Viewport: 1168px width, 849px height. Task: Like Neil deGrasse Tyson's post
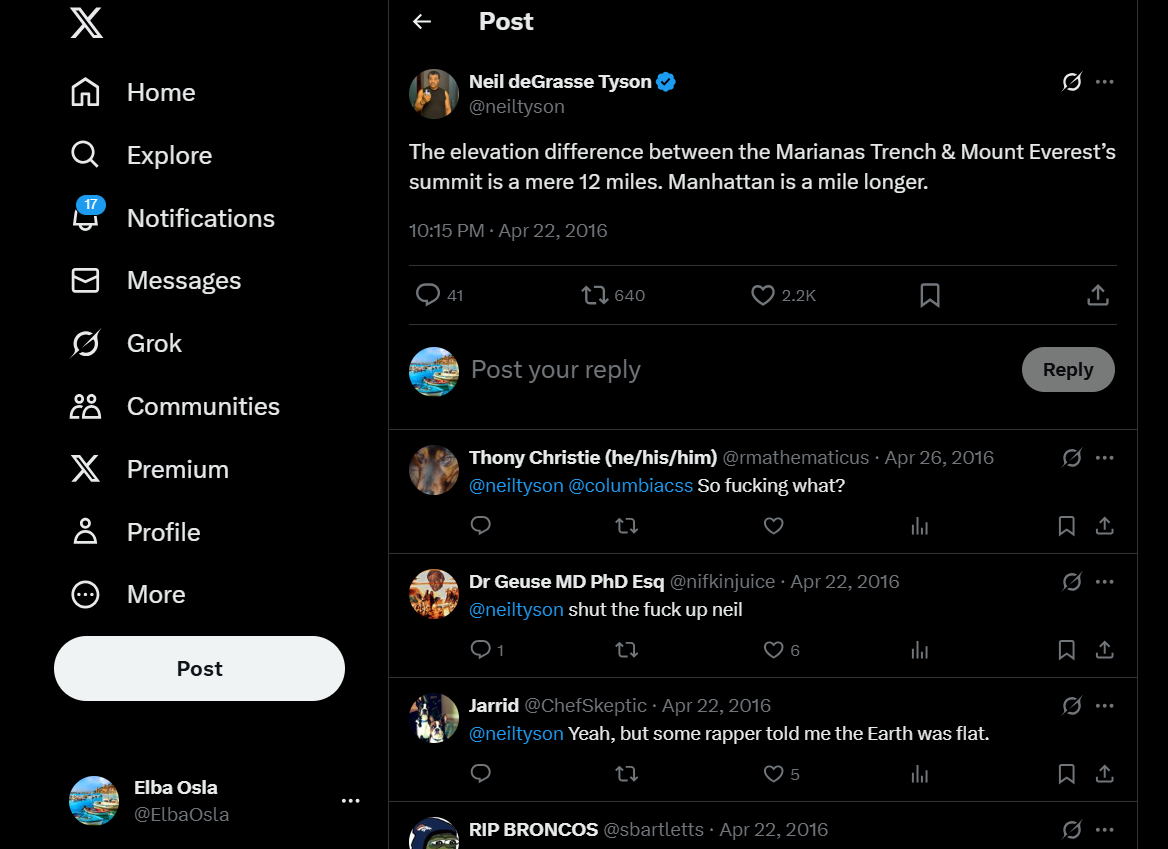[763, 295]
